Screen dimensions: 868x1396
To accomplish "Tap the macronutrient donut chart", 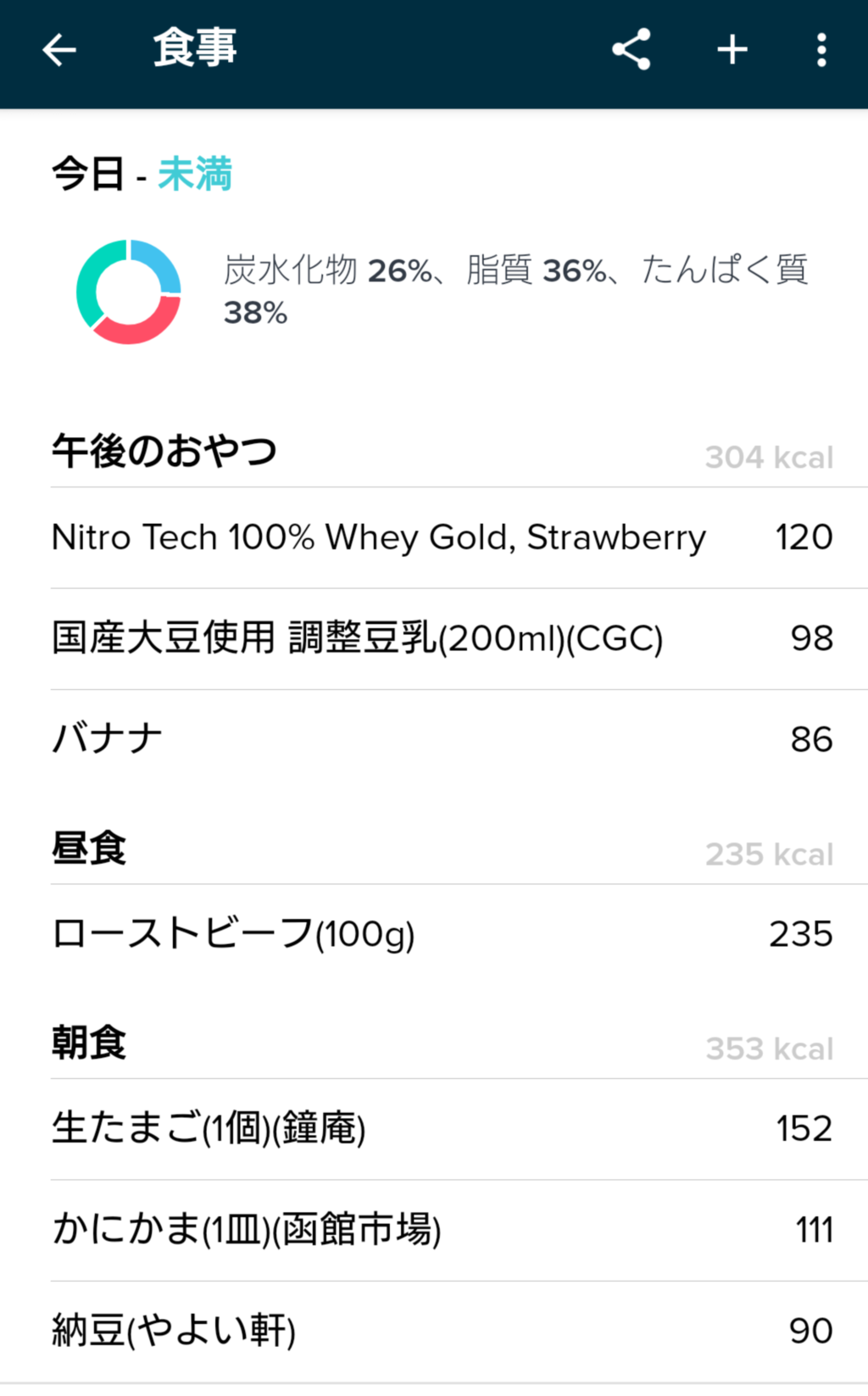I will coord(128,292).
